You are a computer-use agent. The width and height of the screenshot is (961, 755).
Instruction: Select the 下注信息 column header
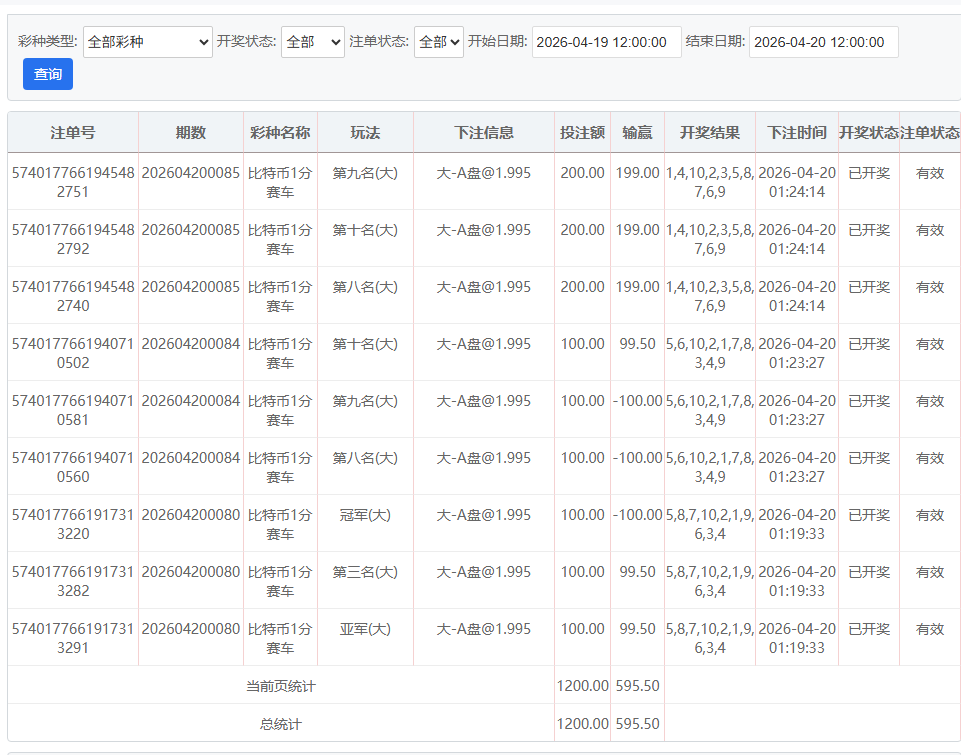(x=484, y=133)
